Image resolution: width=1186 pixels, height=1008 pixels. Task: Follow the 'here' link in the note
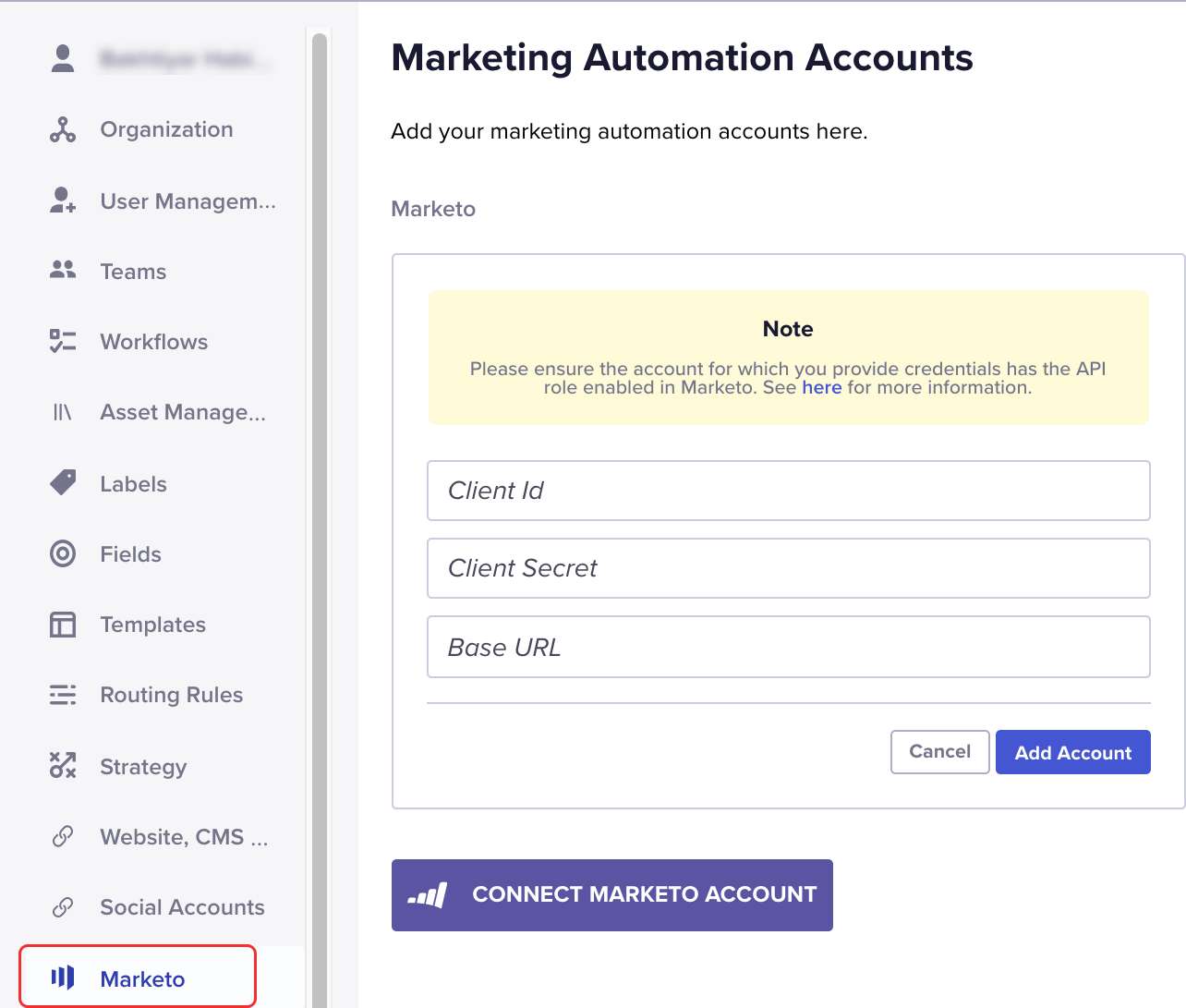[x=821, y=387]
